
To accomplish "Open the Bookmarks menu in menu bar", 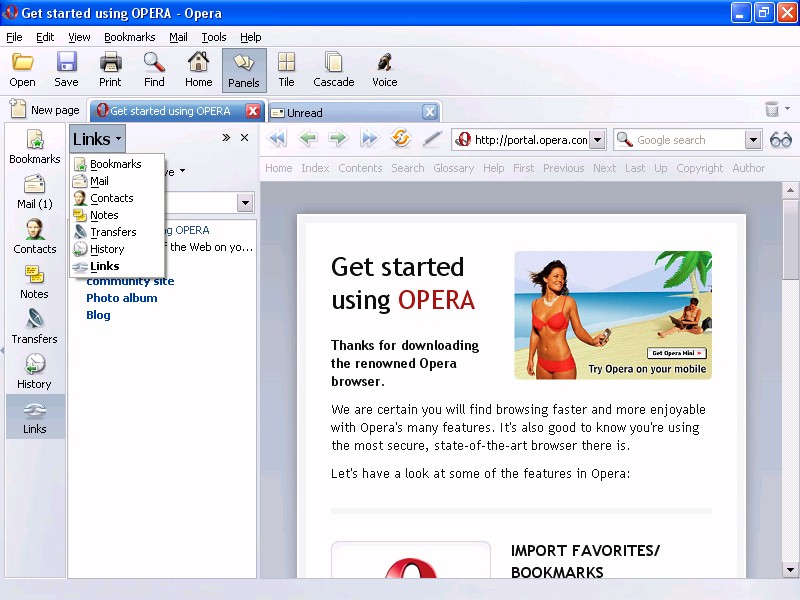I will click(x=129, y=37).
